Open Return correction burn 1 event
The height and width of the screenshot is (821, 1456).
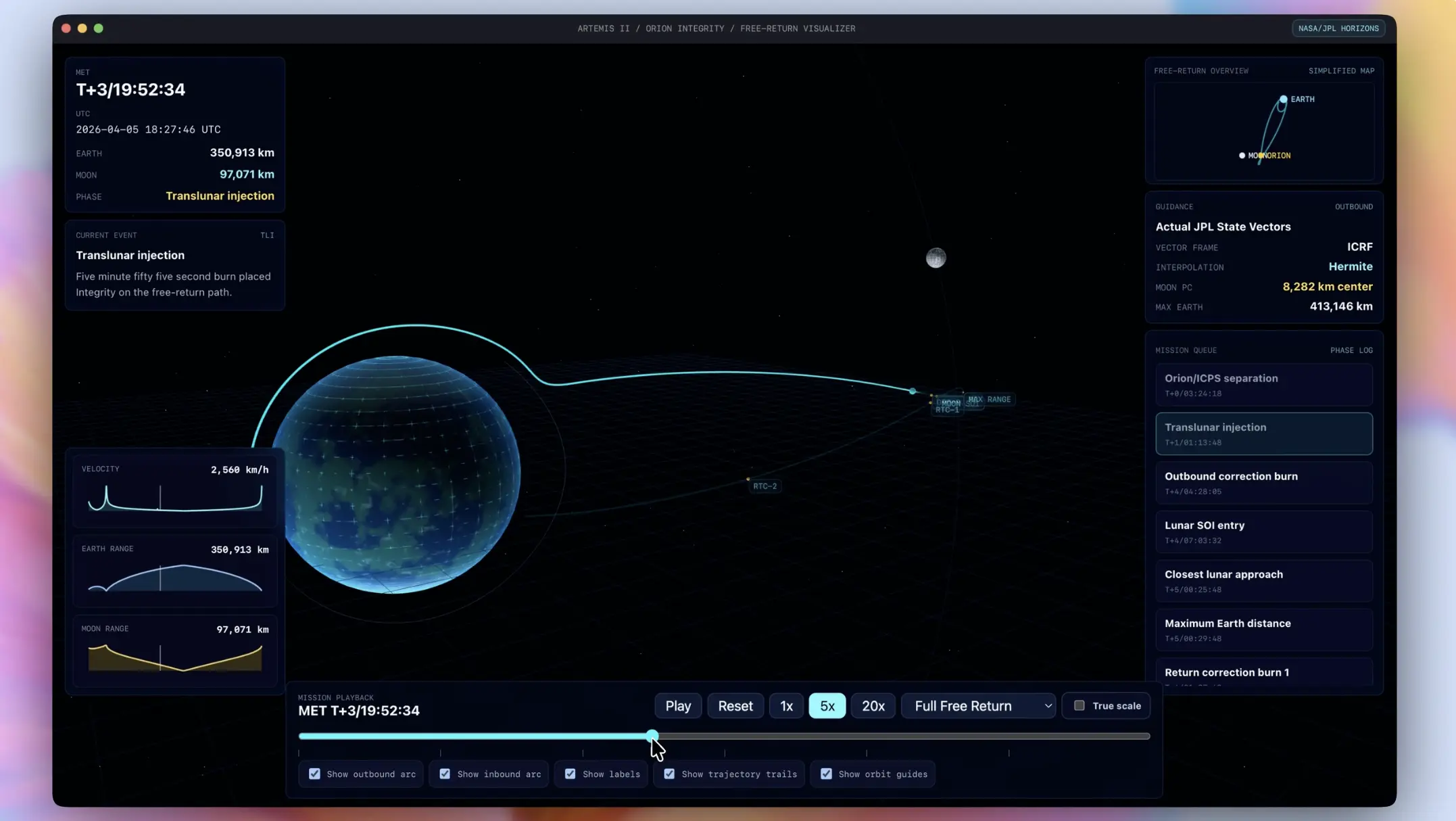click(1264, 672)
